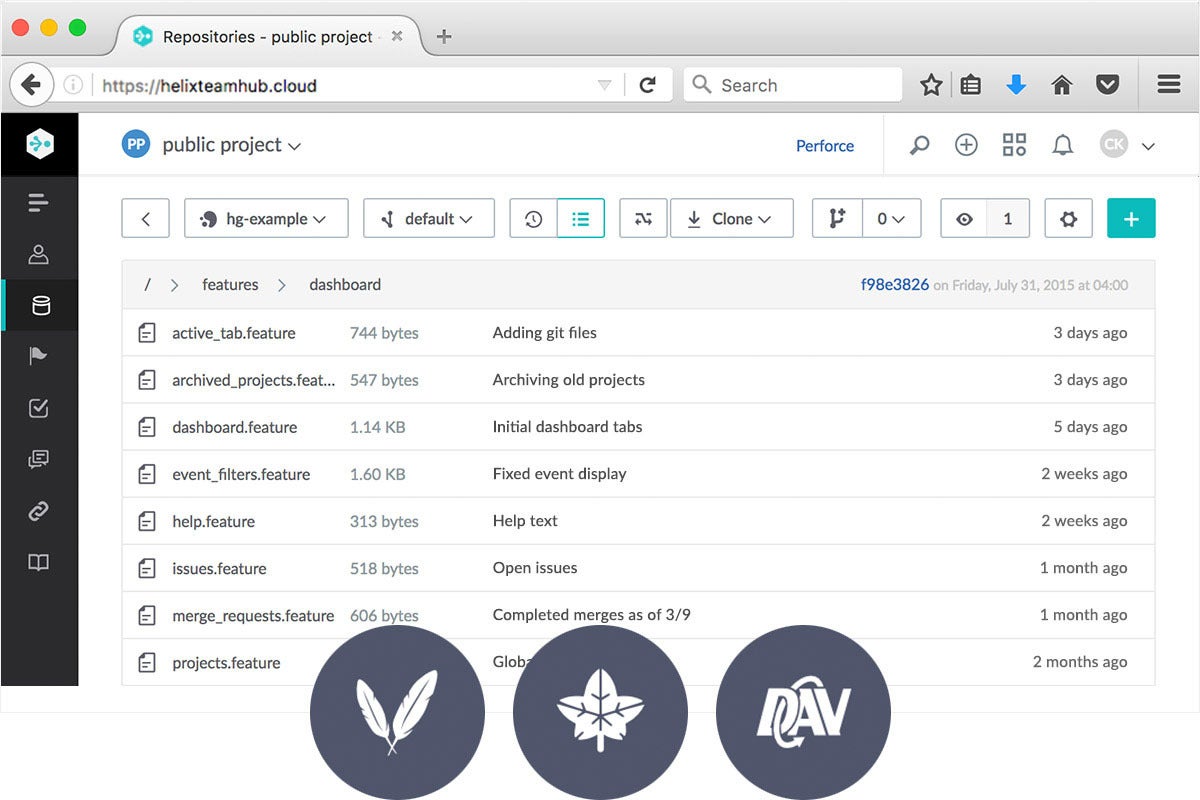The height and width of the screenshot is (800, 1200).
Task: Click 'Completed merges as of 3/9' message
Action: coord(592,615)
